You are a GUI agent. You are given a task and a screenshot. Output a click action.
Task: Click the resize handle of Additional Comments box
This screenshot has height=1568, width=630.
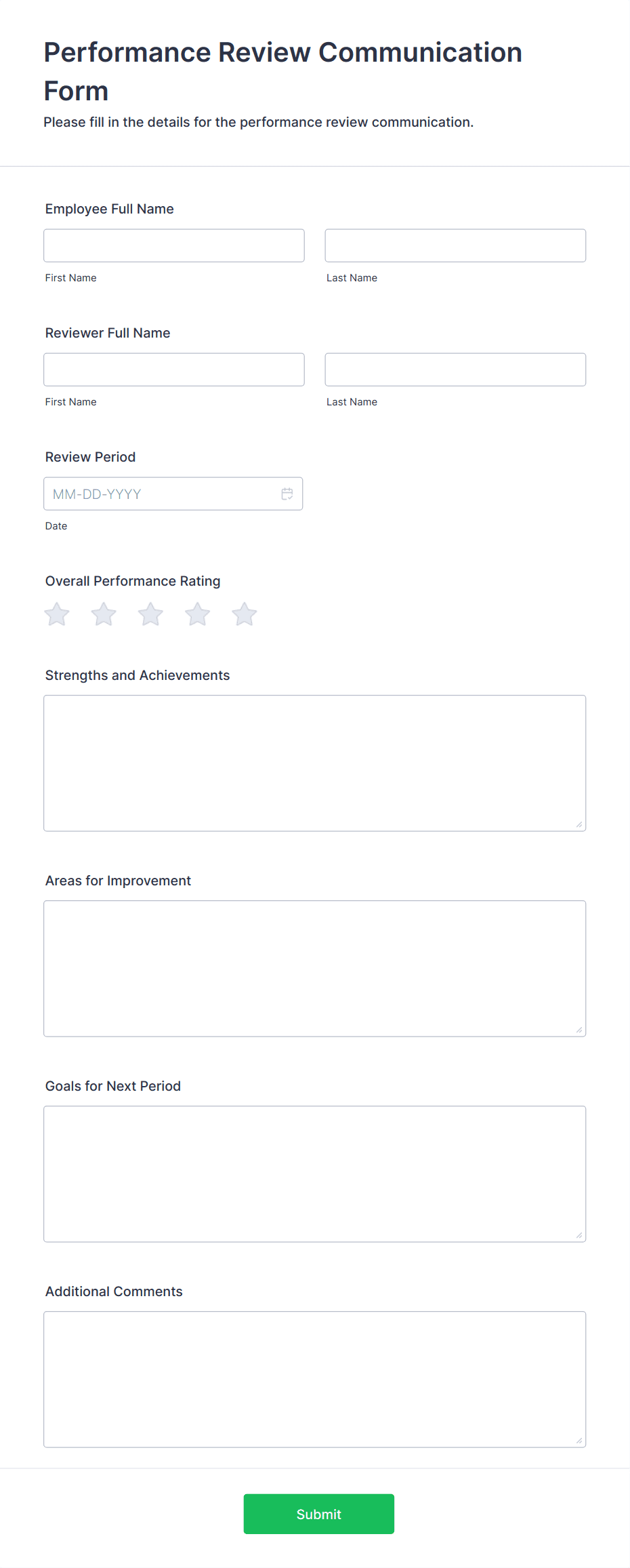pos(579,1441)
